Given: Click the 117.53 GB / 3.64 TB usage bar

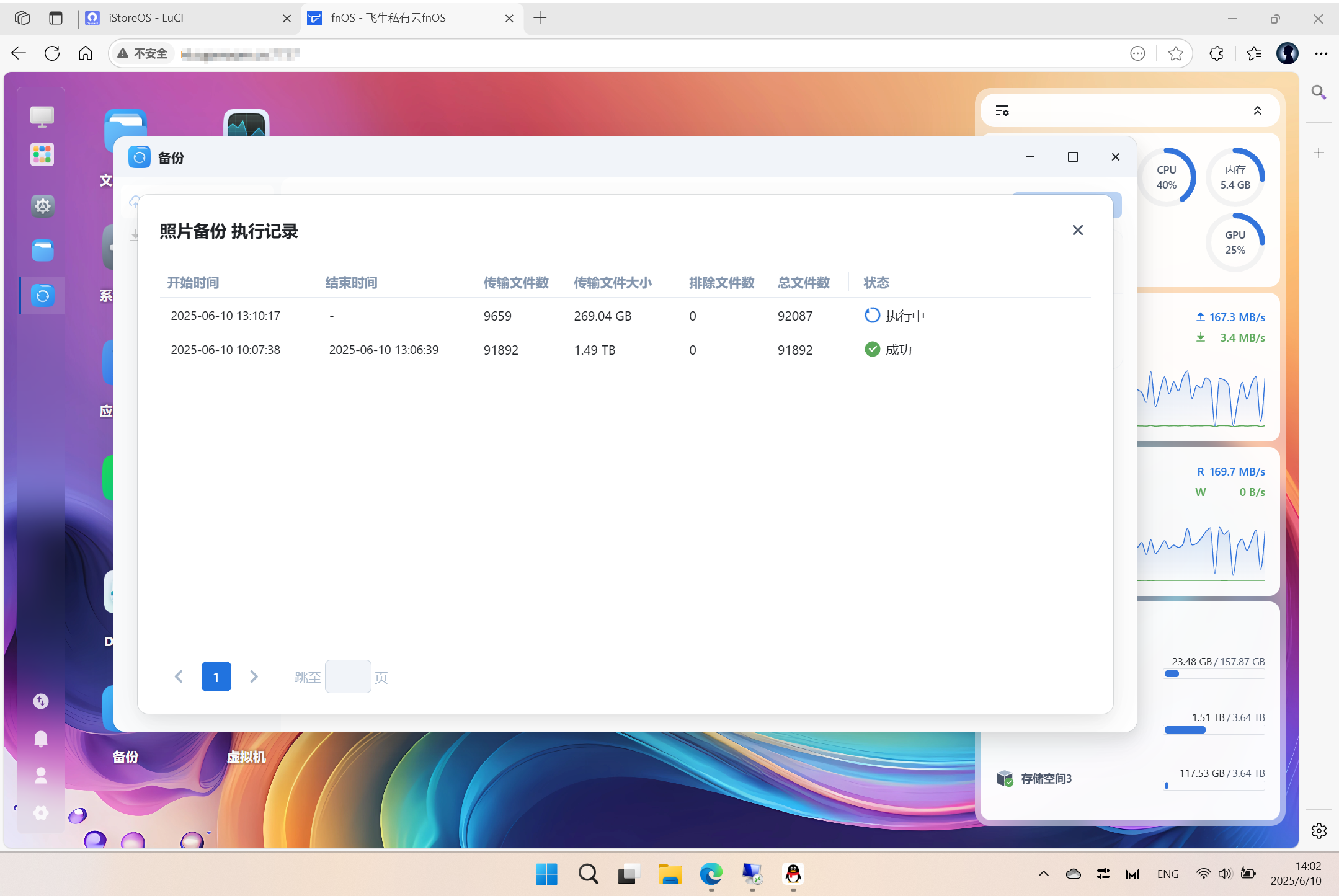Looking at the screenshot, I should pyautogui.click(x=1214, y=786).
